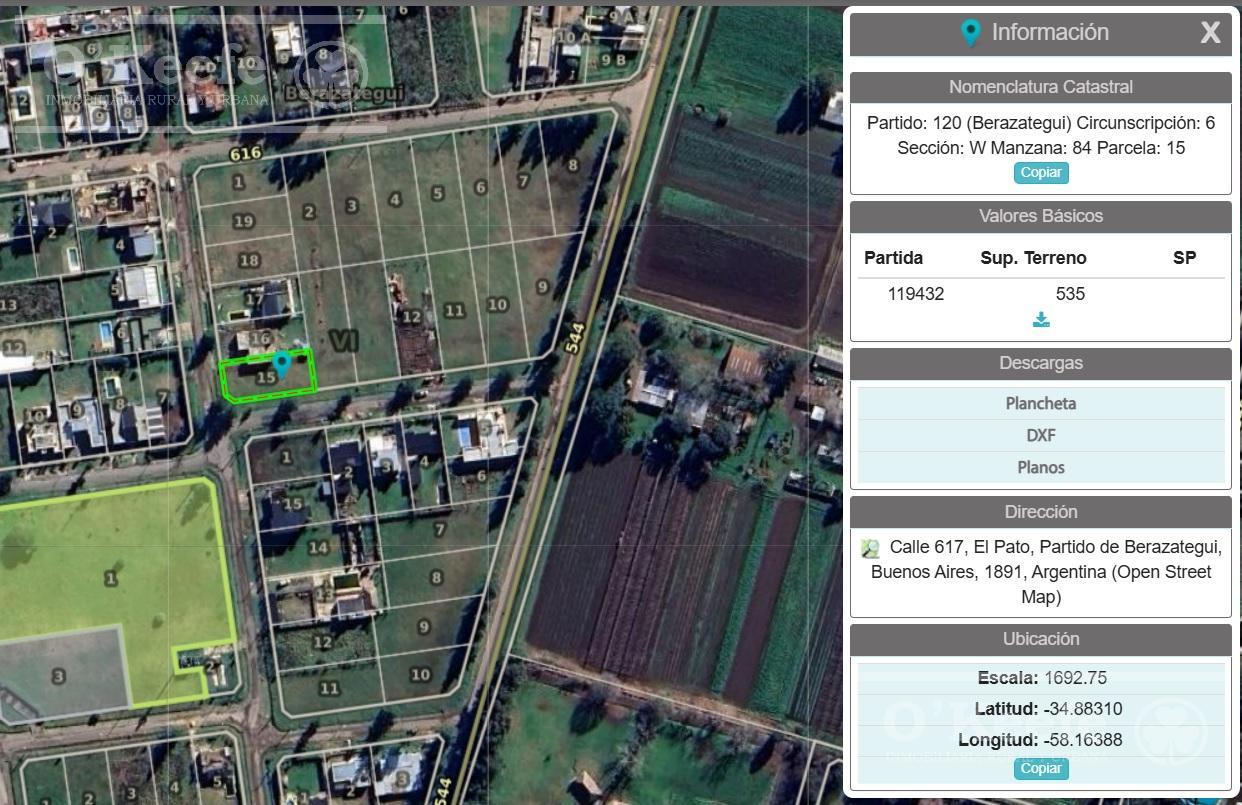Screen dimensions: 1242x805
Task: Select the large green highlighted parcel 1
Action: (x=110, y=578)
